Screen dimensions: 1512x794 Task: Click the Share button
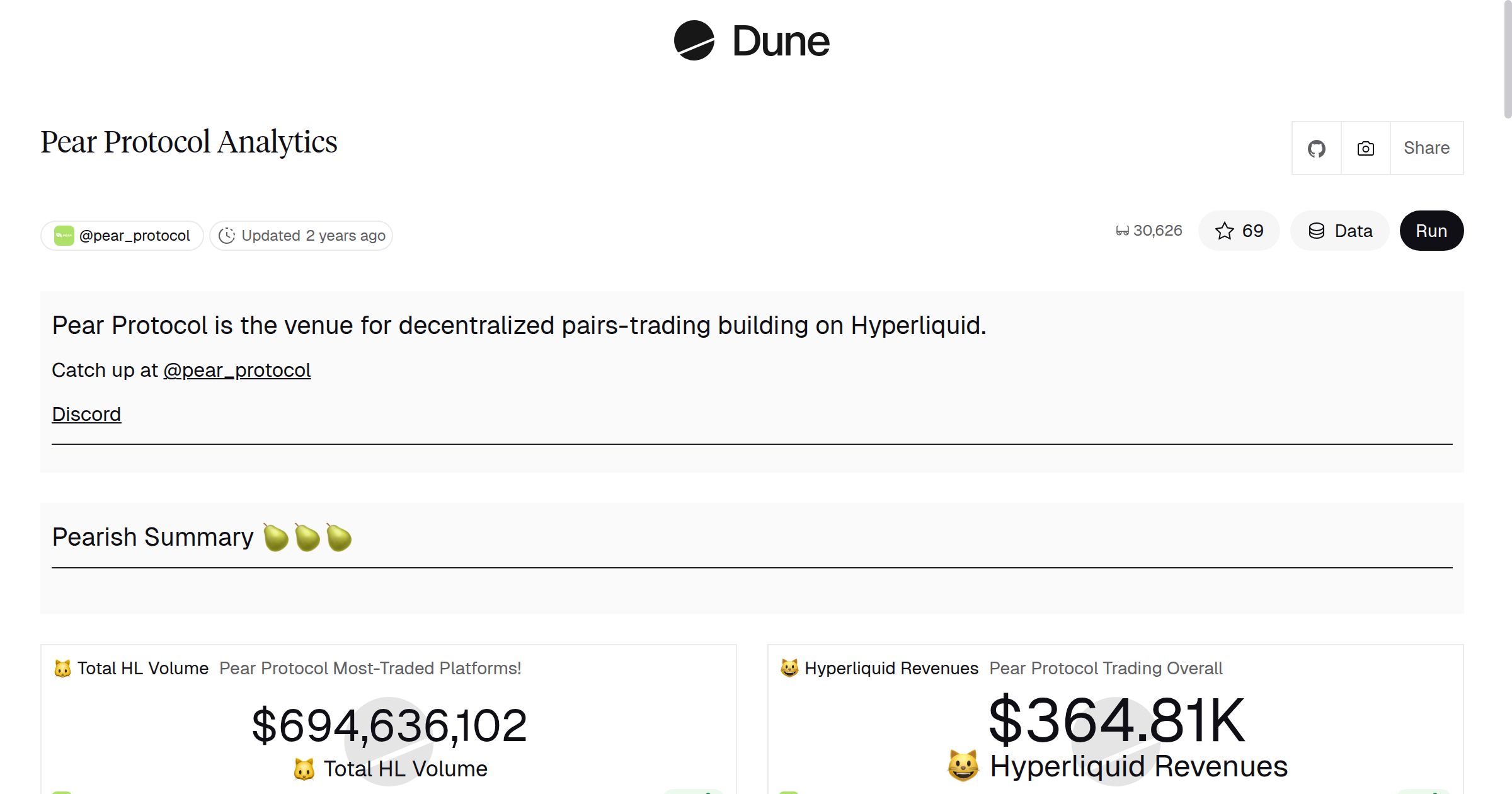click(1426, 147)
